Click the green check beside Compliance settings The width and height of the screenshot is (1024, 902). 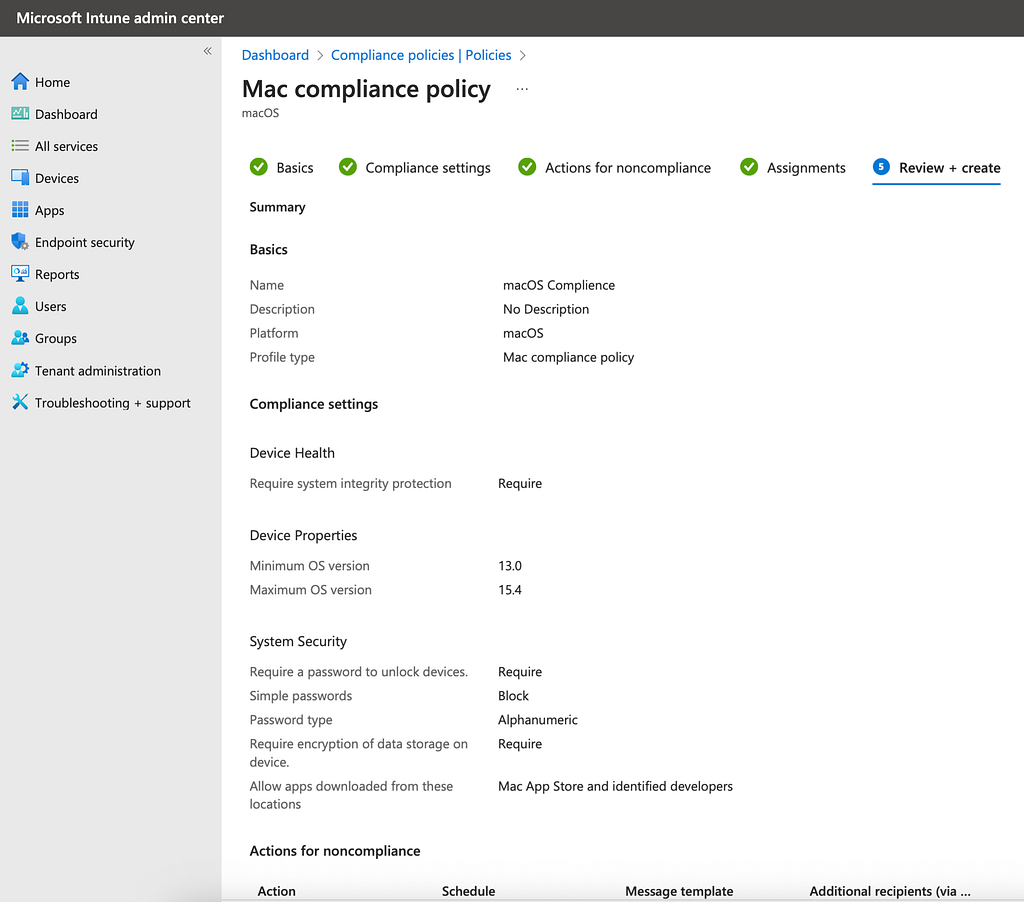pyautogui.click(x=347, y=167)
